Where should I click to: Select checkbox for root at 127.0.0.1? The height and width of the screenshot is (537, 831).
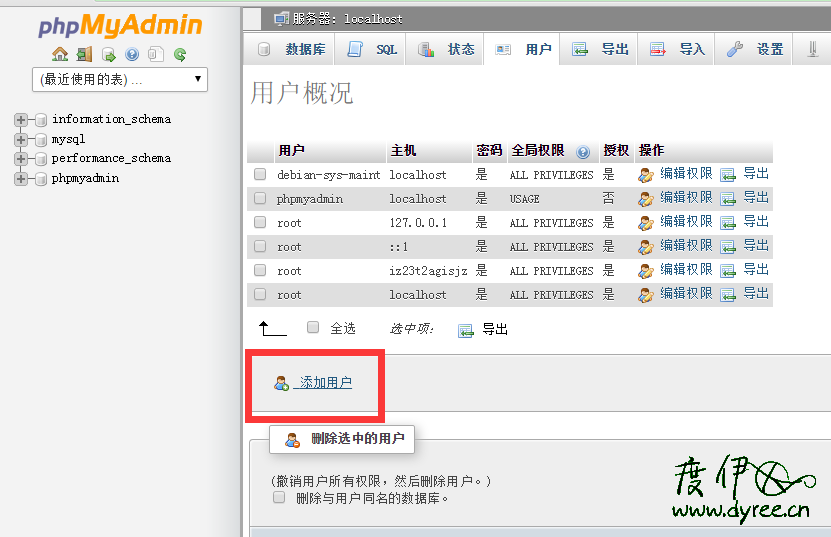[260, 222]
